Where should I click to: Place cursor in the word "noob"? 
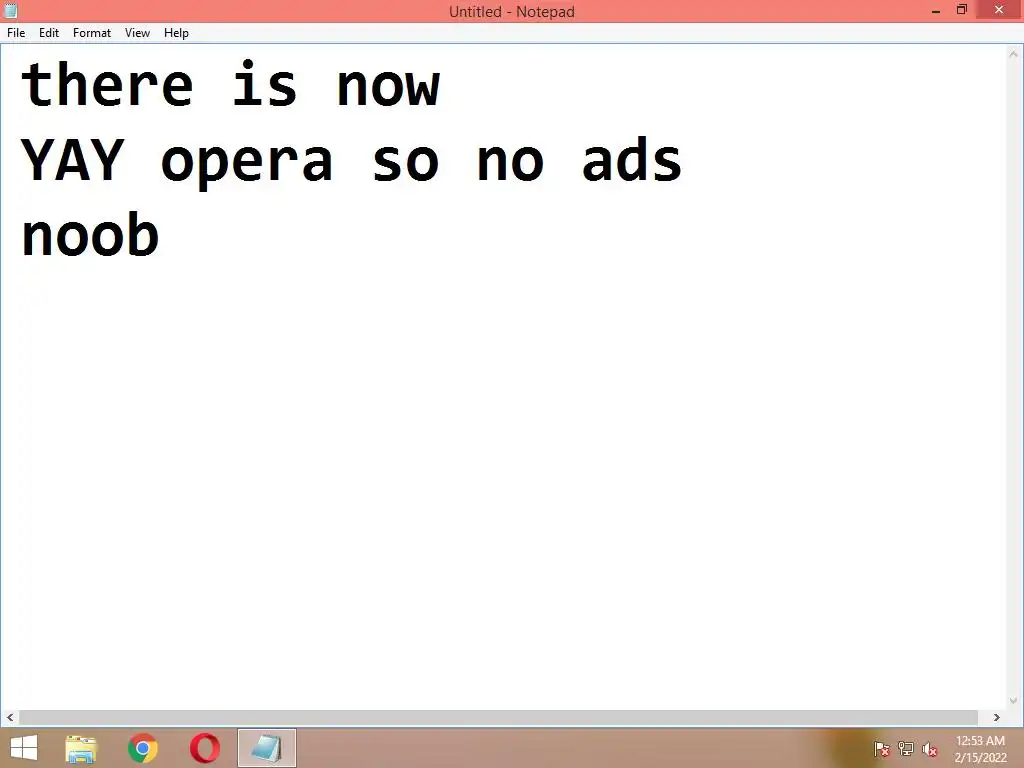[x=90, y=234]
